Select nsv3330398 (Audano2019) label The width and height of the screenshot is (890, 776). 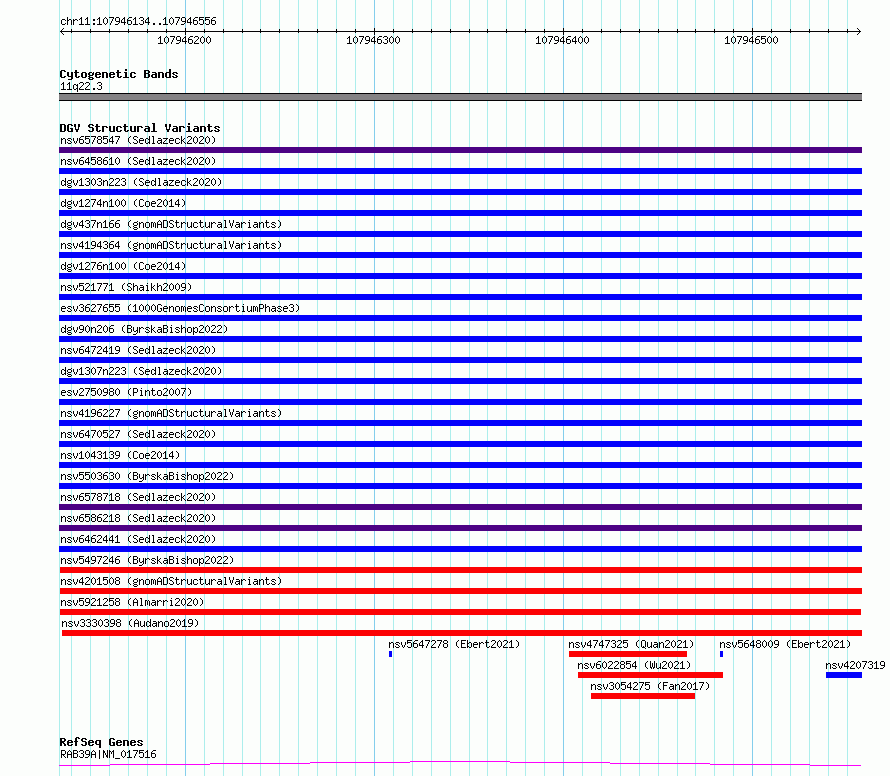point(130,623)
